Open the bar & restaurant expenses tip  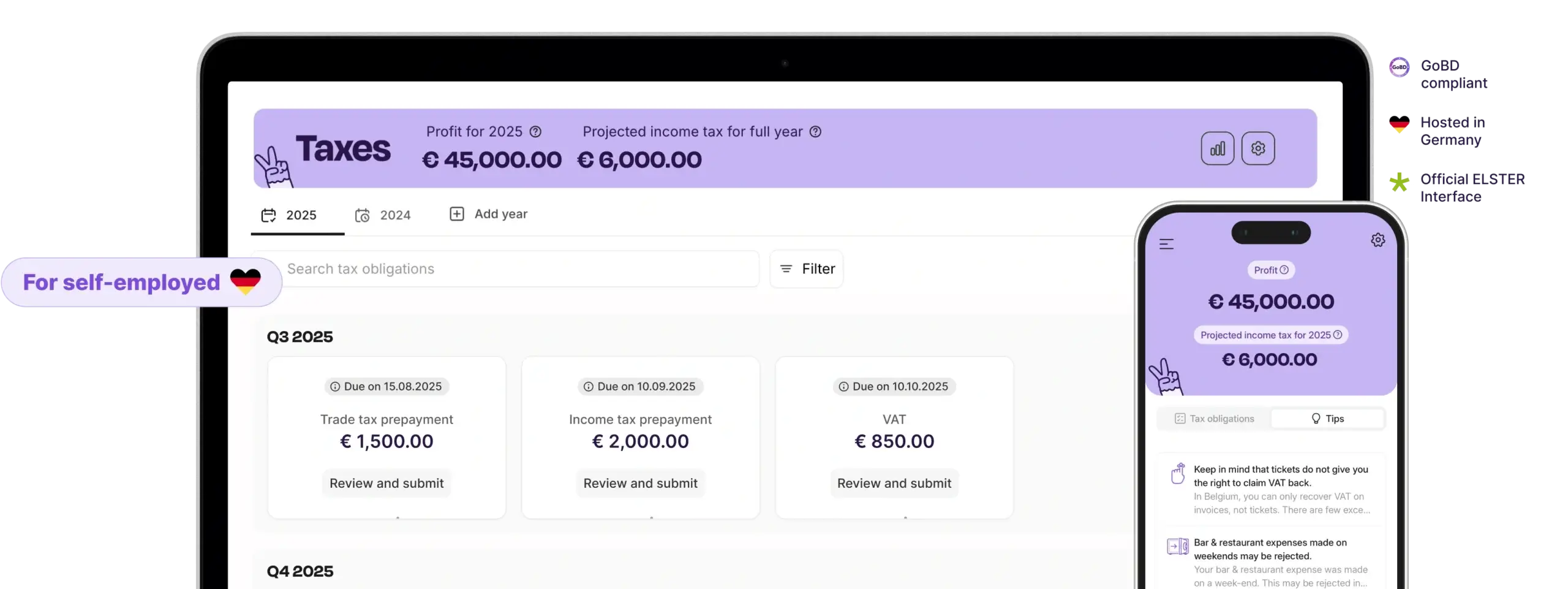pyautogui.click(x=1270, y=563)
